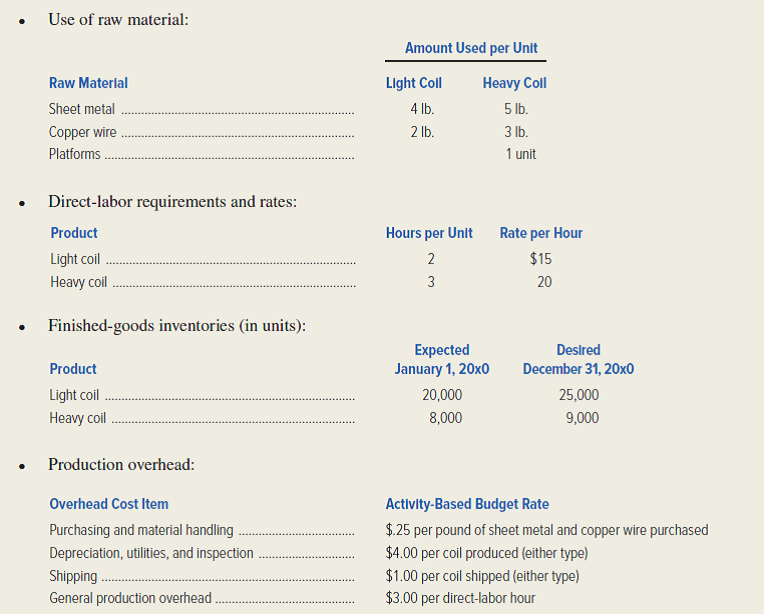This screenshot has width=764, height=614.
Task: Select the 'Overhead Cost Item' header
Action: pyautogui.click(x=109, y=504)
